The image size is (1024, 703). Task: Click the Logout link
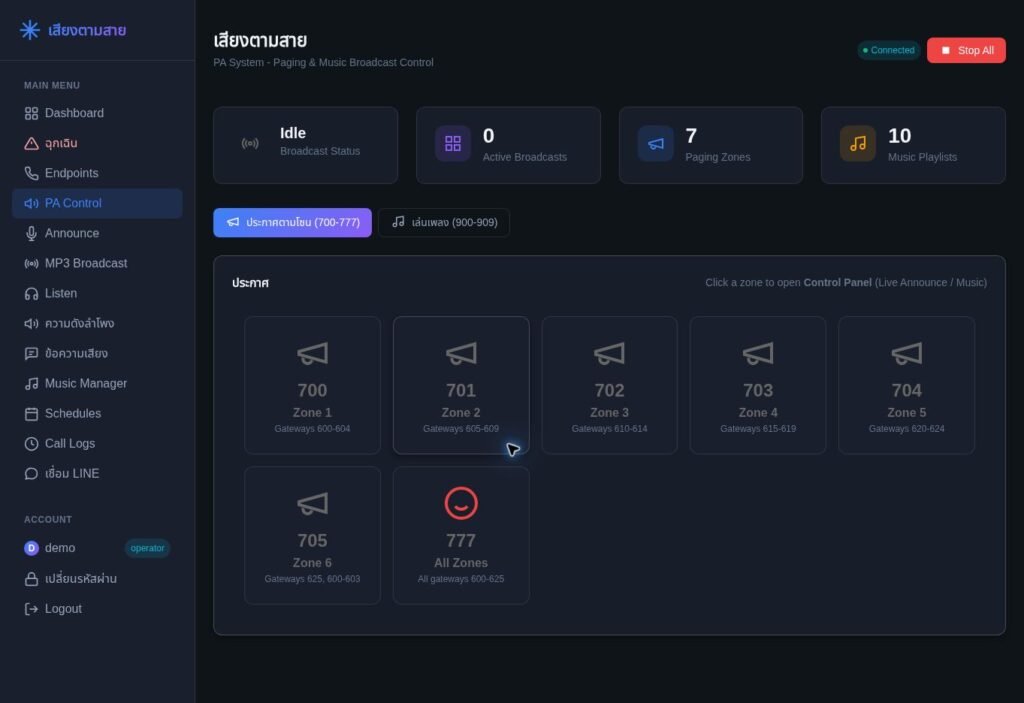click(x=97, y=610)
